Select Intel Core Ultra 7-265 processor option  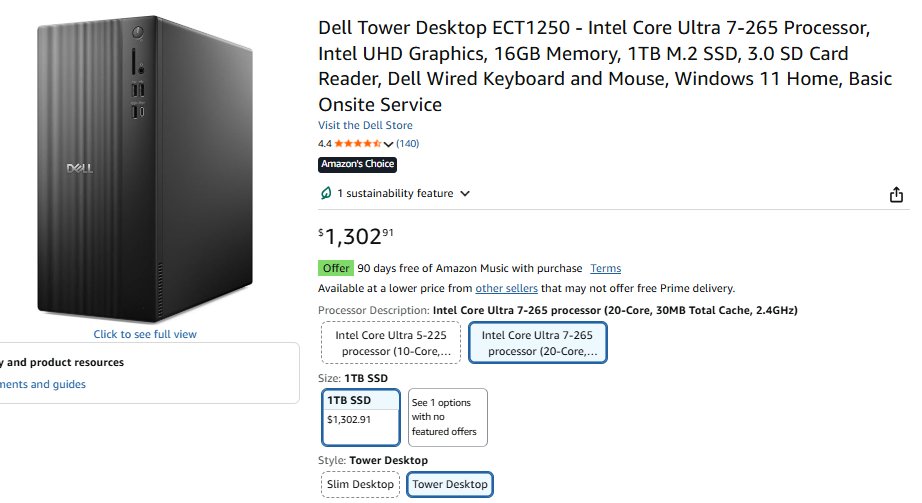(x=537, y=343)
